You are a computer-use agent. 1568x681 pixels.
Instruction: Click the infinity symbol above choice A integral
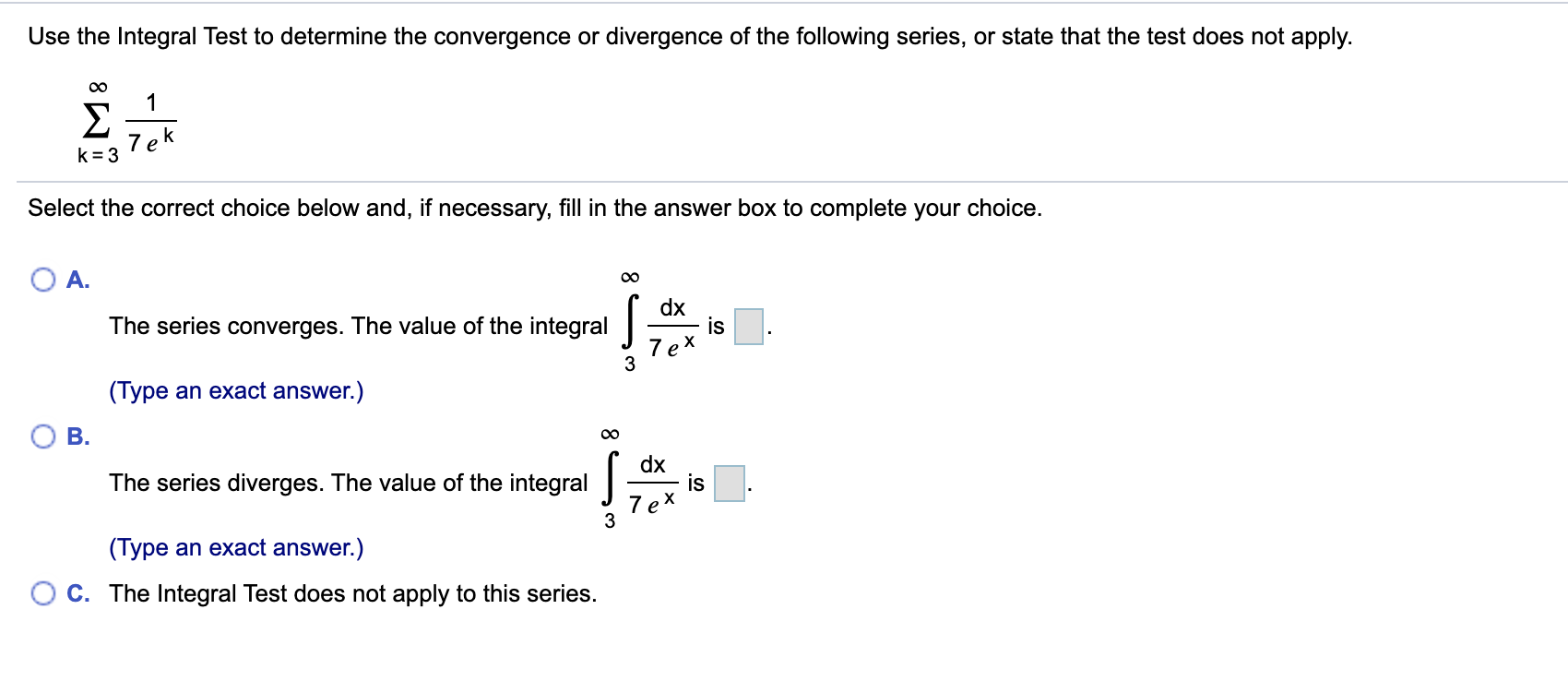(631, 277)
